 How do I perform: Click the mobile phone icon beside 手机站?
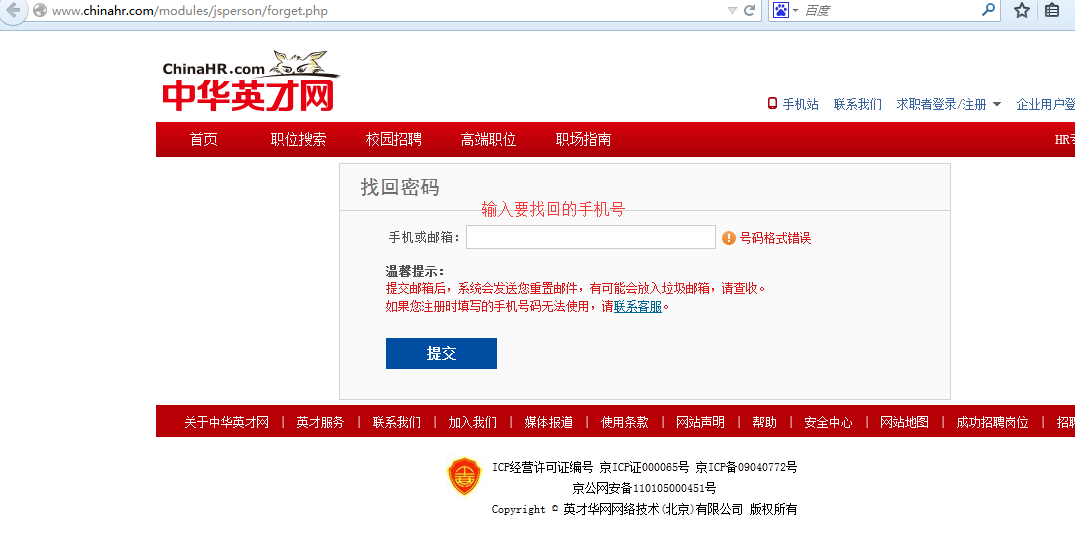pyautogui.click(x=773, y=103)
